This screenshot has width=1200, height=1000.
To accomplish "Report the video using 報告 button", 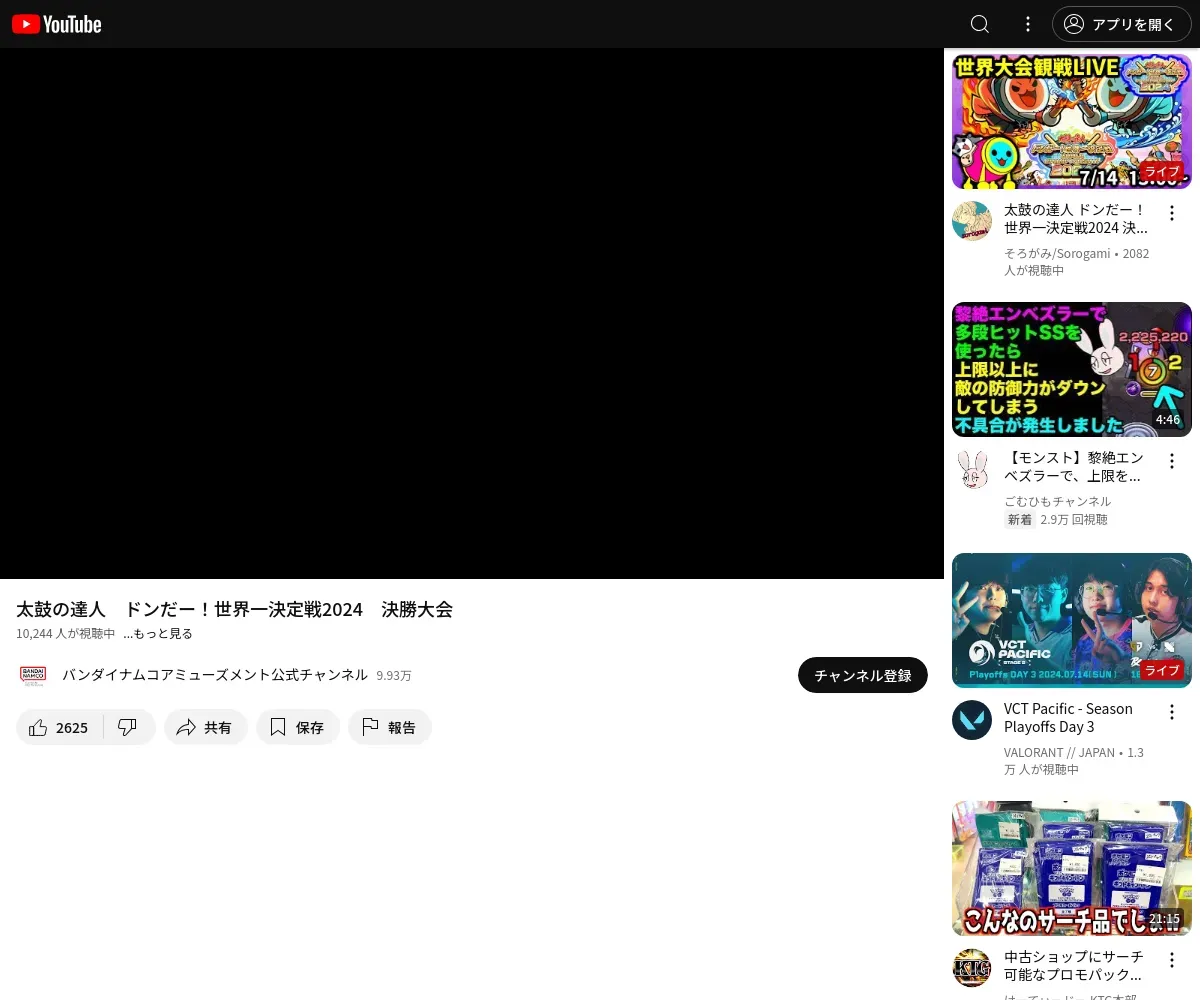I will click(x=390, y=727).
